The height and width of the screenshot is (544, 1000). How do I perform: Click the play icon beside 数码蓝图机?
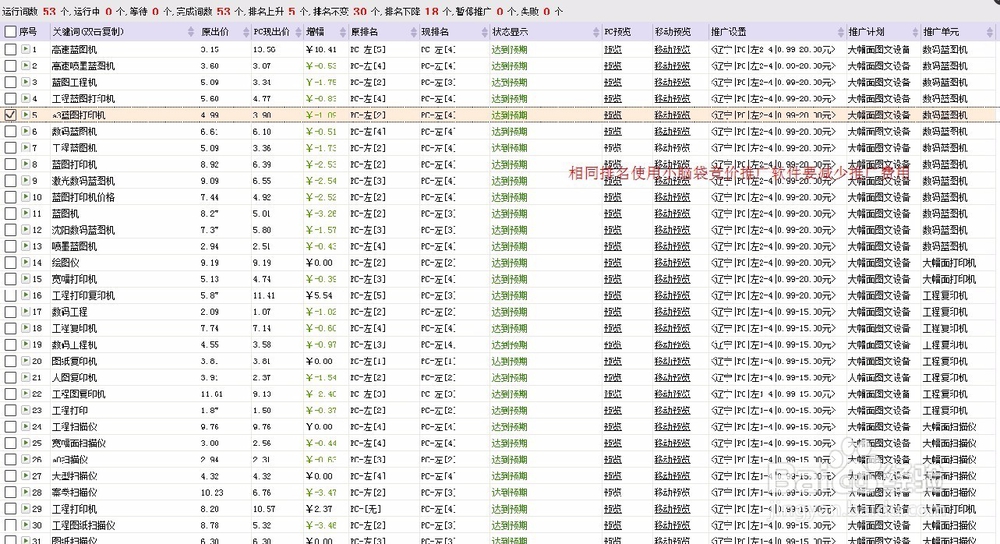26,131
